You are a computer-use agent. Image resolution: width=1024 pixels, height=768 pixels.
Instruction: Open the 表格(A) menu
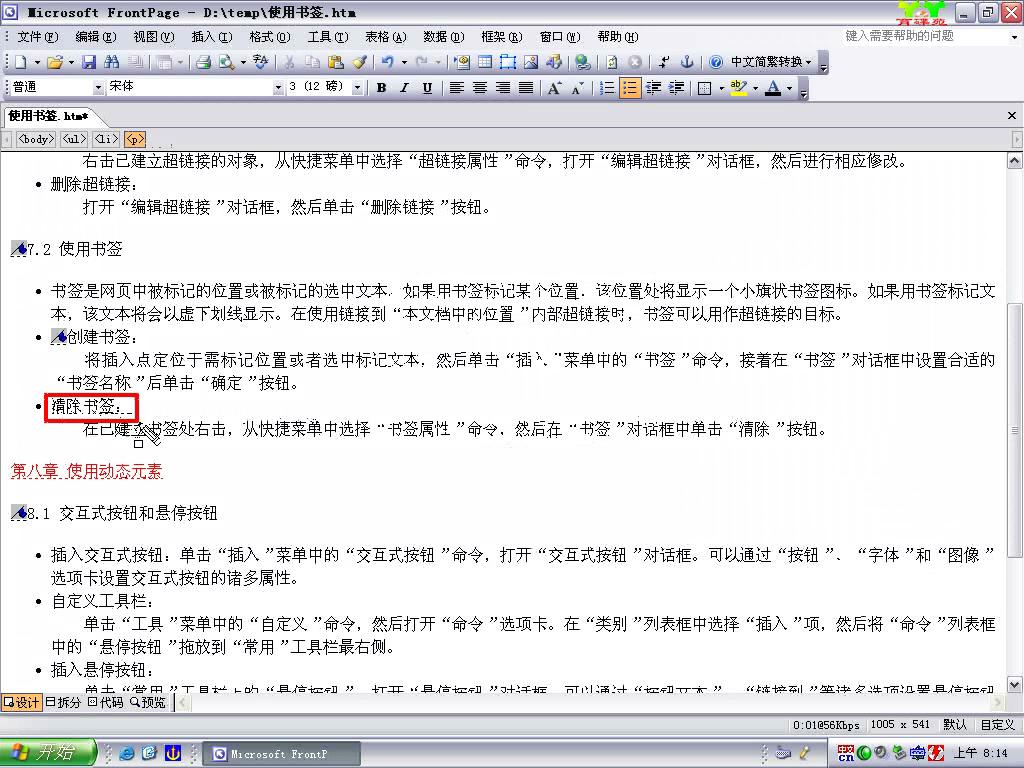coord(385,37)
